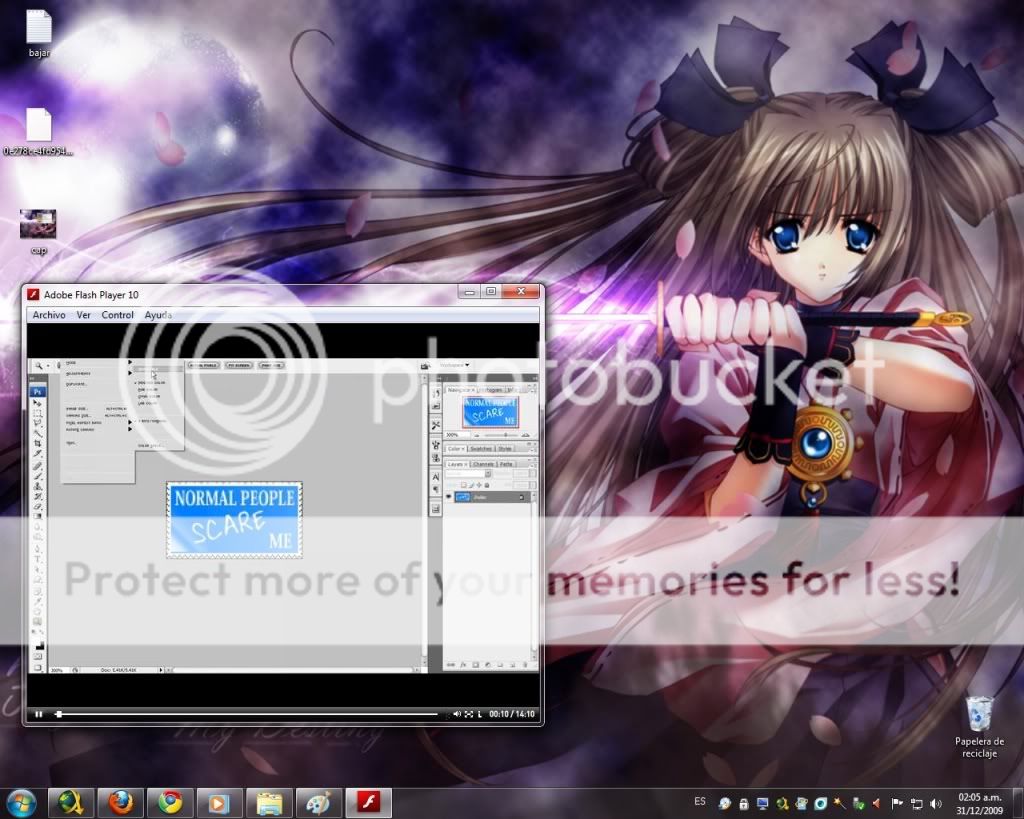Open Paint from the taskbar
Screen dimensions: 1024x819
tap(319, 803)
